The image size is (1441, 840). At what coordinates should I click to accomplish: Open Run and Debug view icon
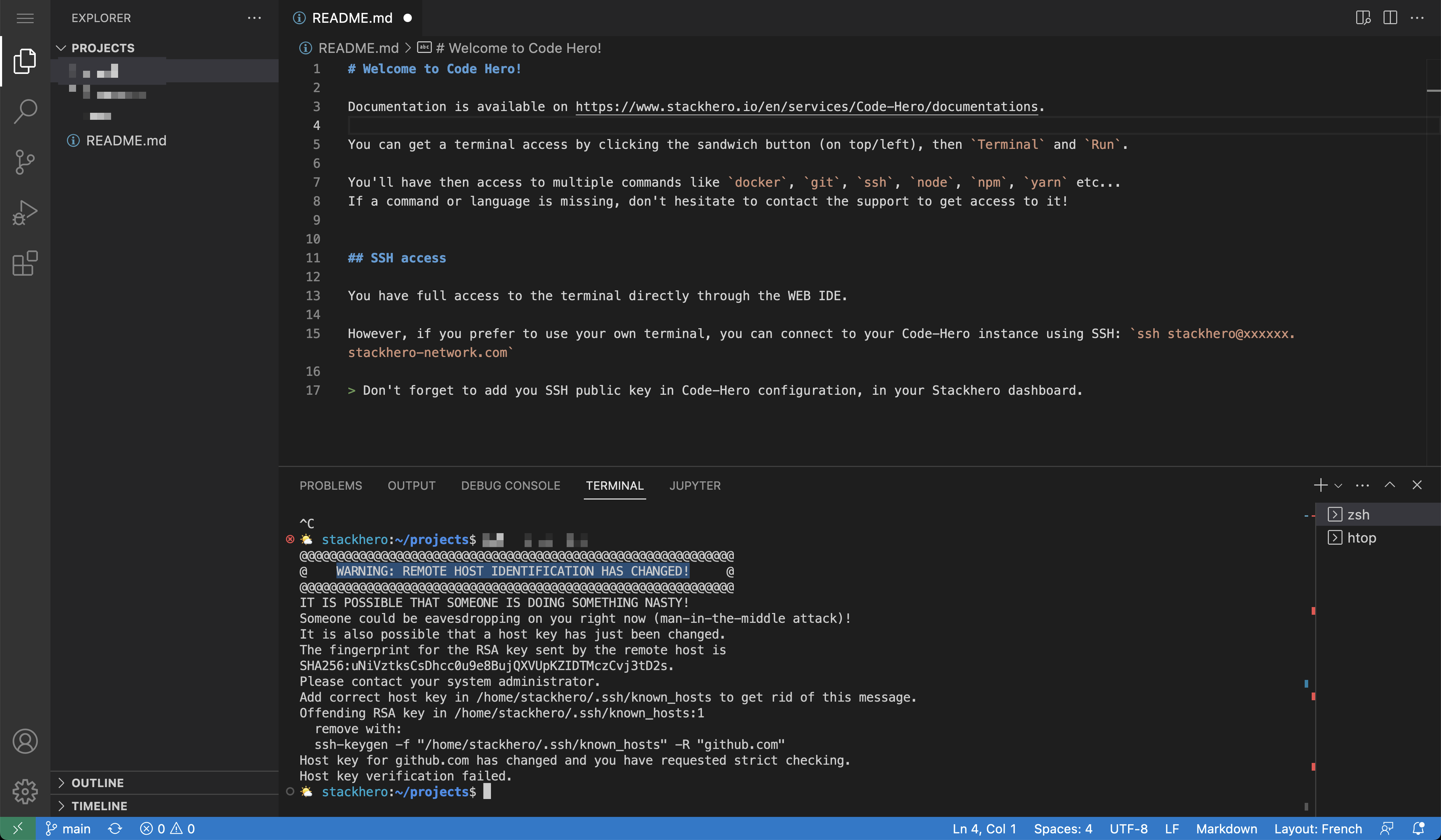(x=25, y=213)
